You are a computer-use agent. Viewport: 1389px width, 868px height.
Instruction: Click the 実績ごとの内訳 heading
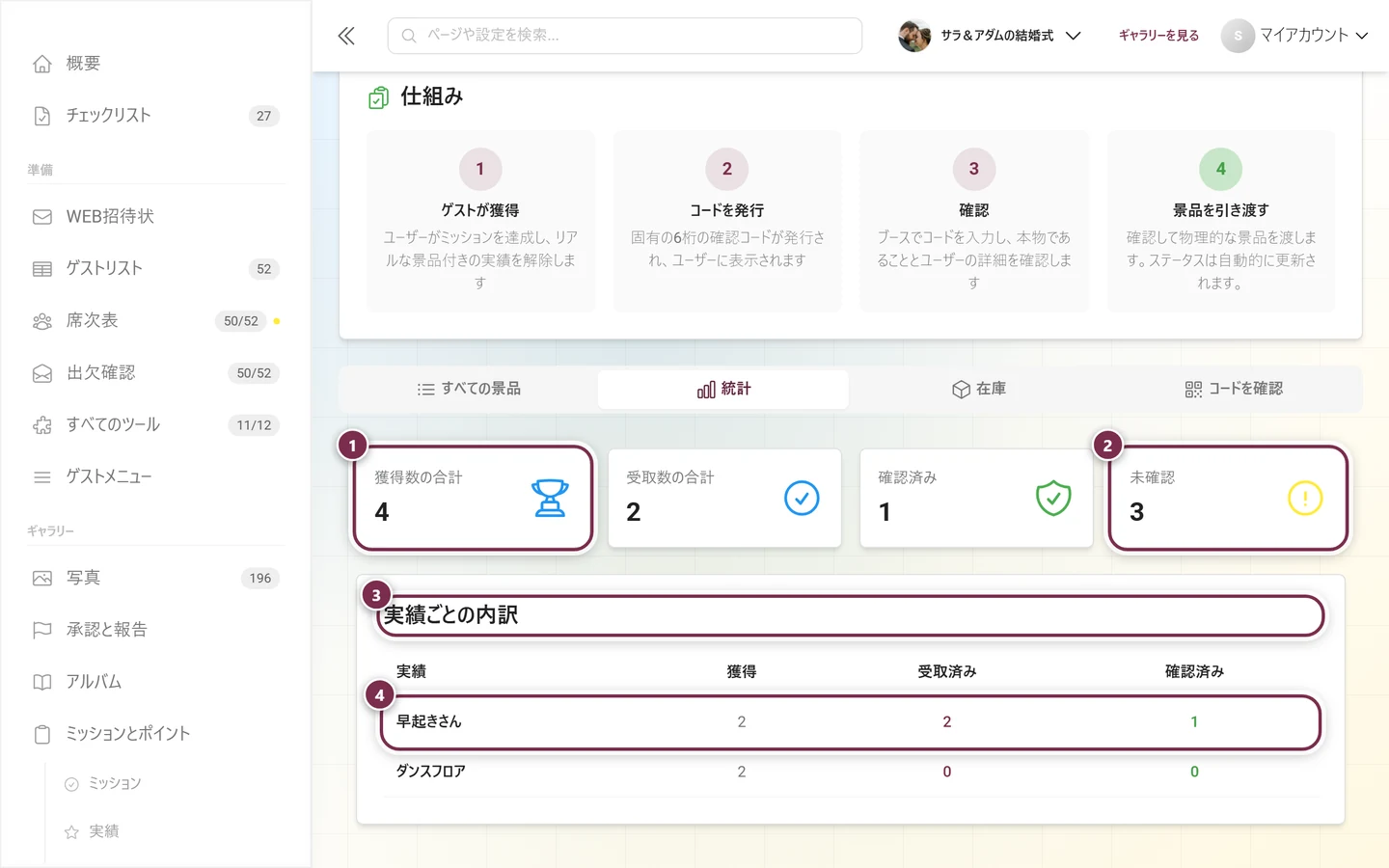click(x=450, y=615)
